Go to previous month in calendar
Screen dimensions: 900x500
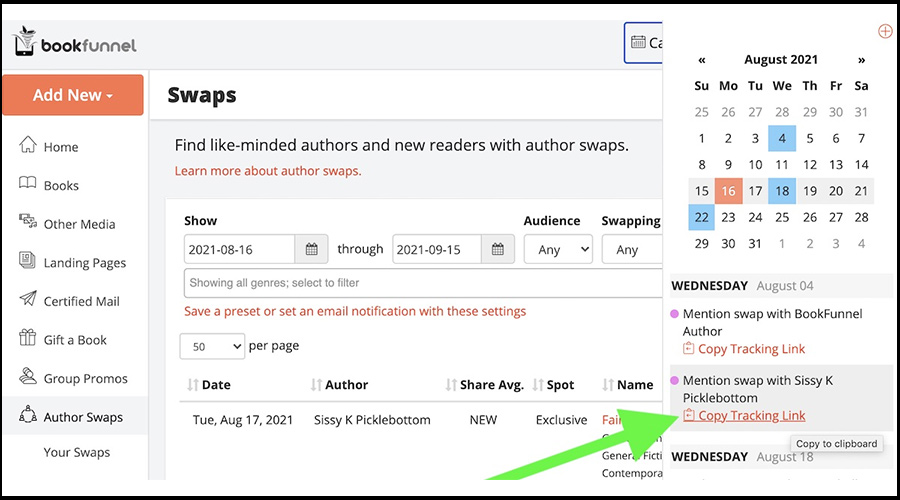coord(702,60)
